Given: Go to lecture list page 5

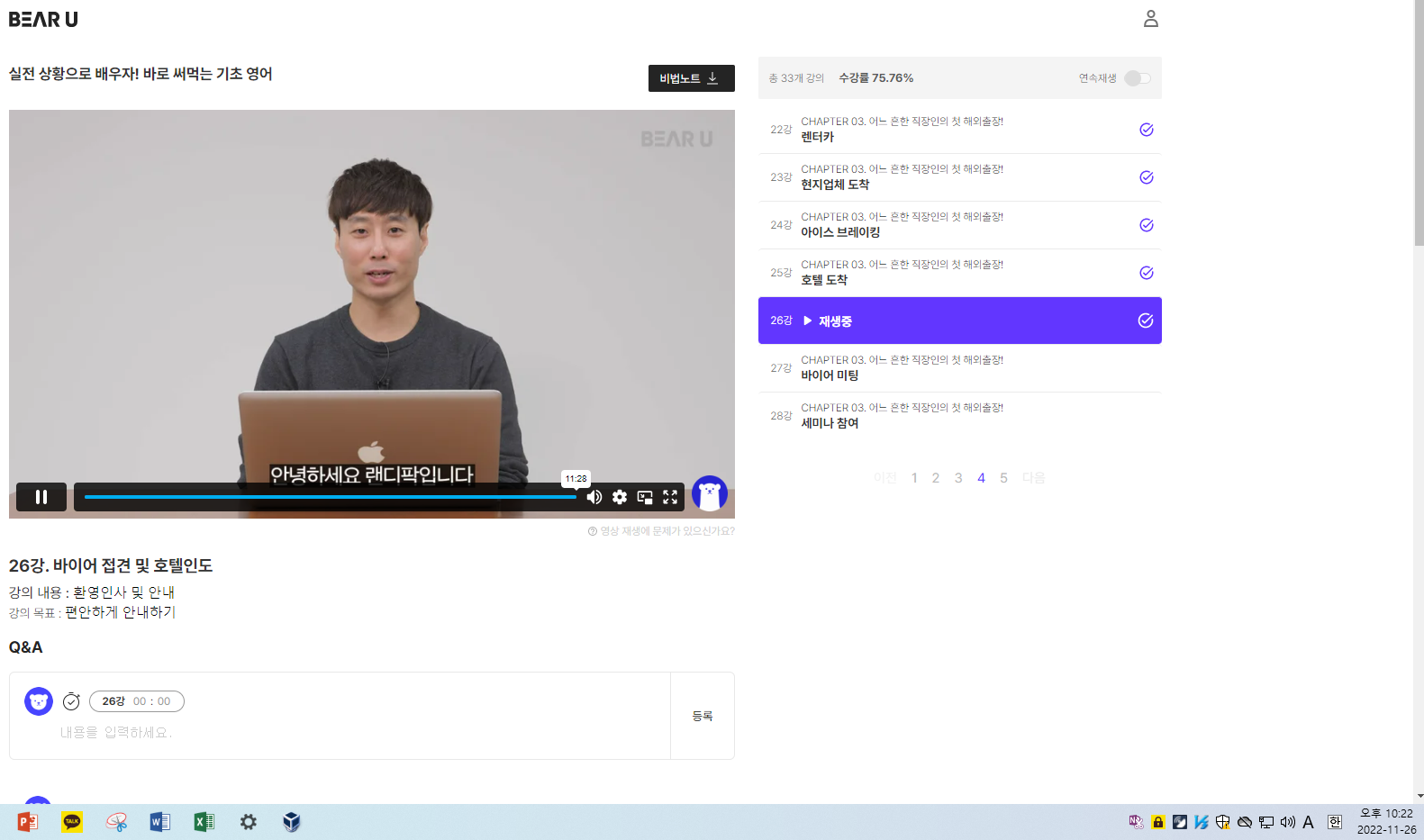Looking at the screenshot, I should coord(1003,478).
